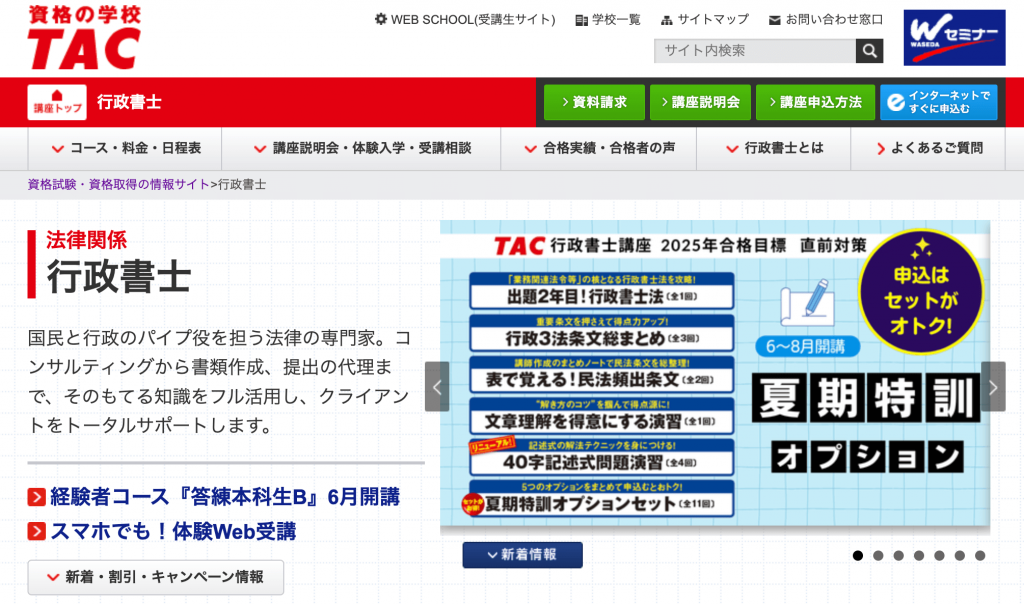
Task: Click the 法律関係 category label
Action: (x=86, y=240)
